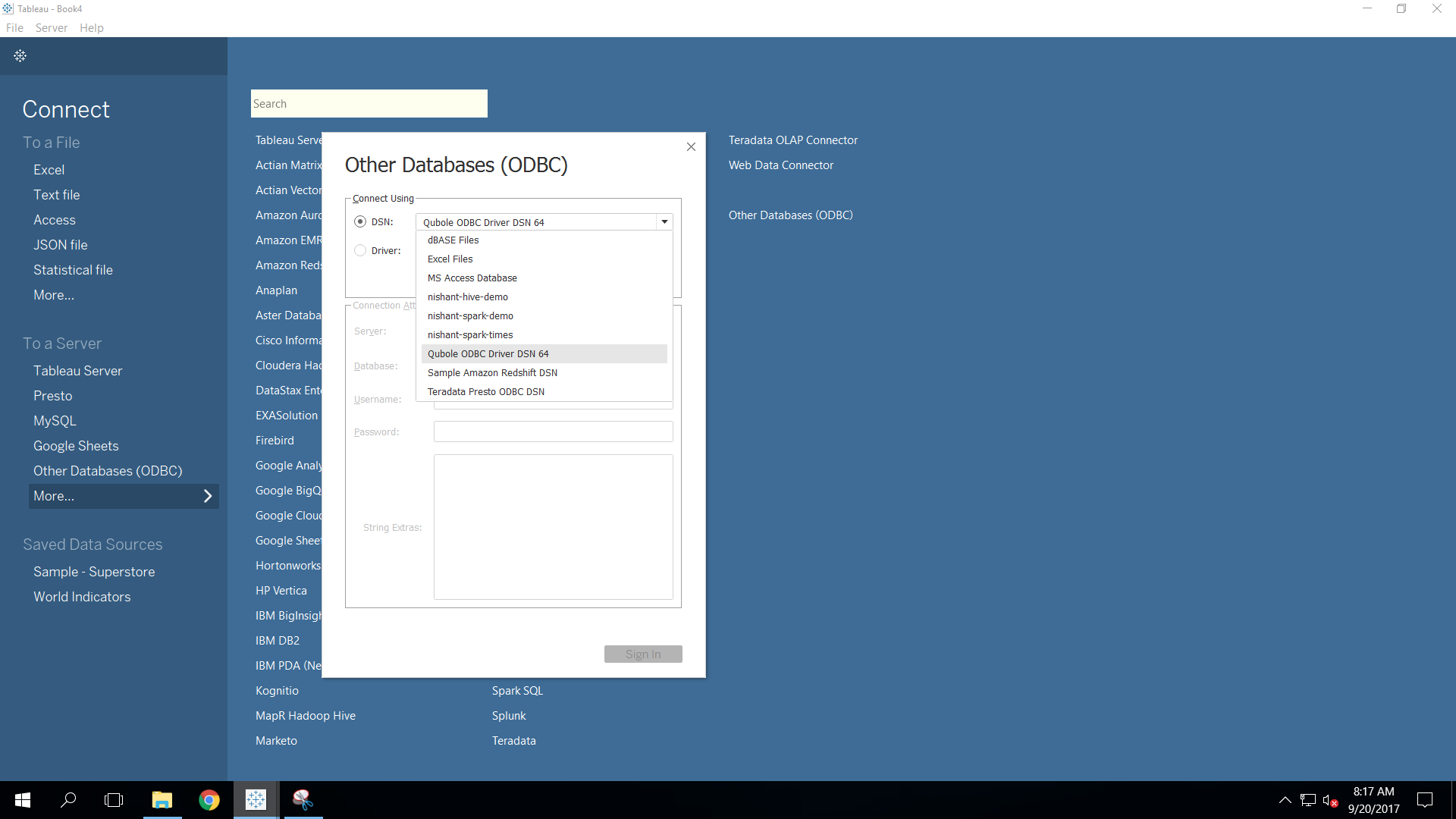The width and height of the screenshot is (1456, 819).
Task: Choose Excel Files from DSN list
Action: tap(544, 259)
